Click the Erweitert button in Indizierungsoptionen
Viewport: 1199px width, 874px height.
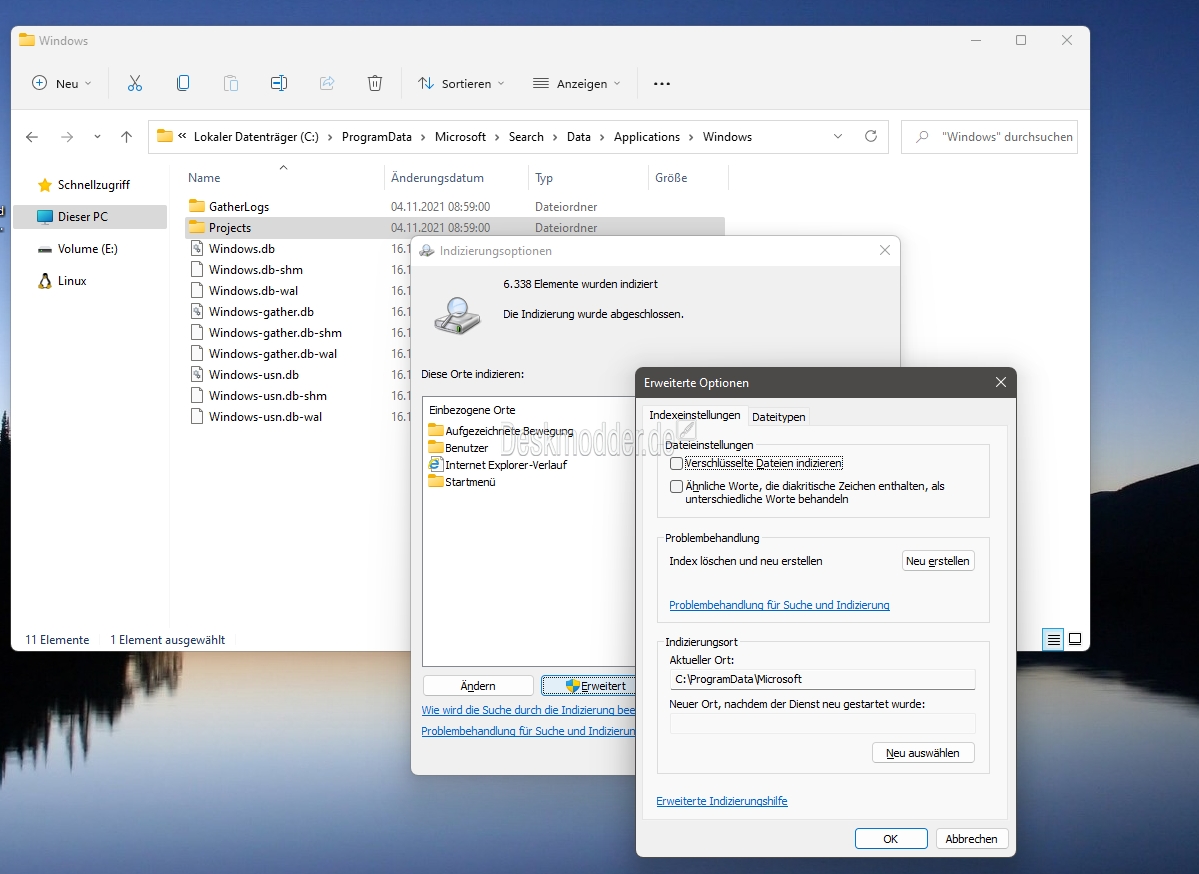589,686
